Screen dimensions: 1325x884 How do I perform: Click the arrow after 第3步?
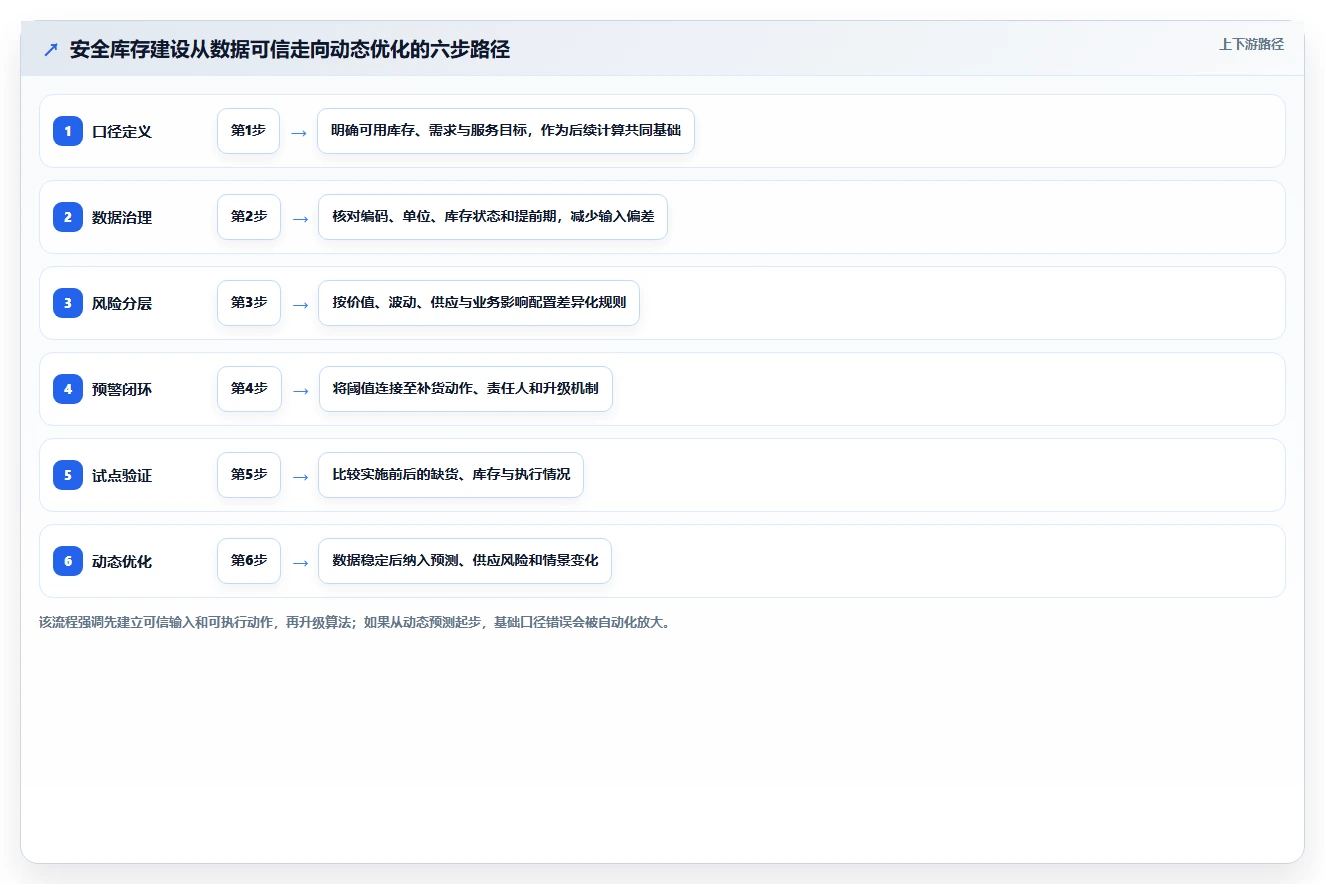pyautogui.click(x=300, y=304)
